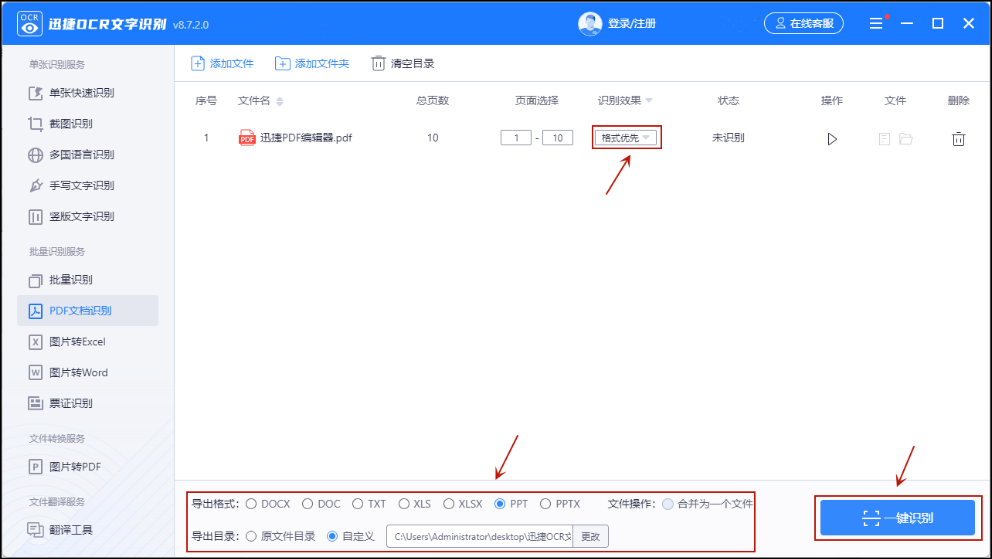Start recognition with the play icon
Image resolution: width=992 pixels, height=559 pixels.
(x=832, y=138)
